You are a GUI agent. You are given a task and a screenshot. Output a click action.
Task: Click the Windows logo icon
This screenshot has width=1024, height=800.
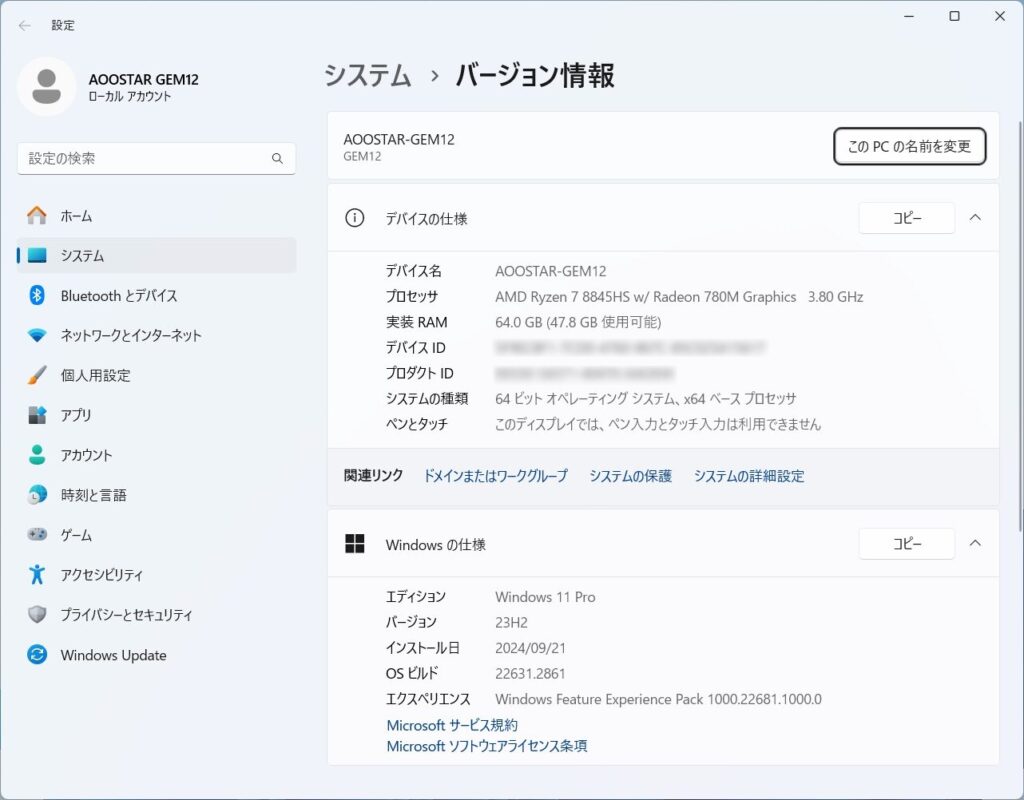click(x=355, y=544)
